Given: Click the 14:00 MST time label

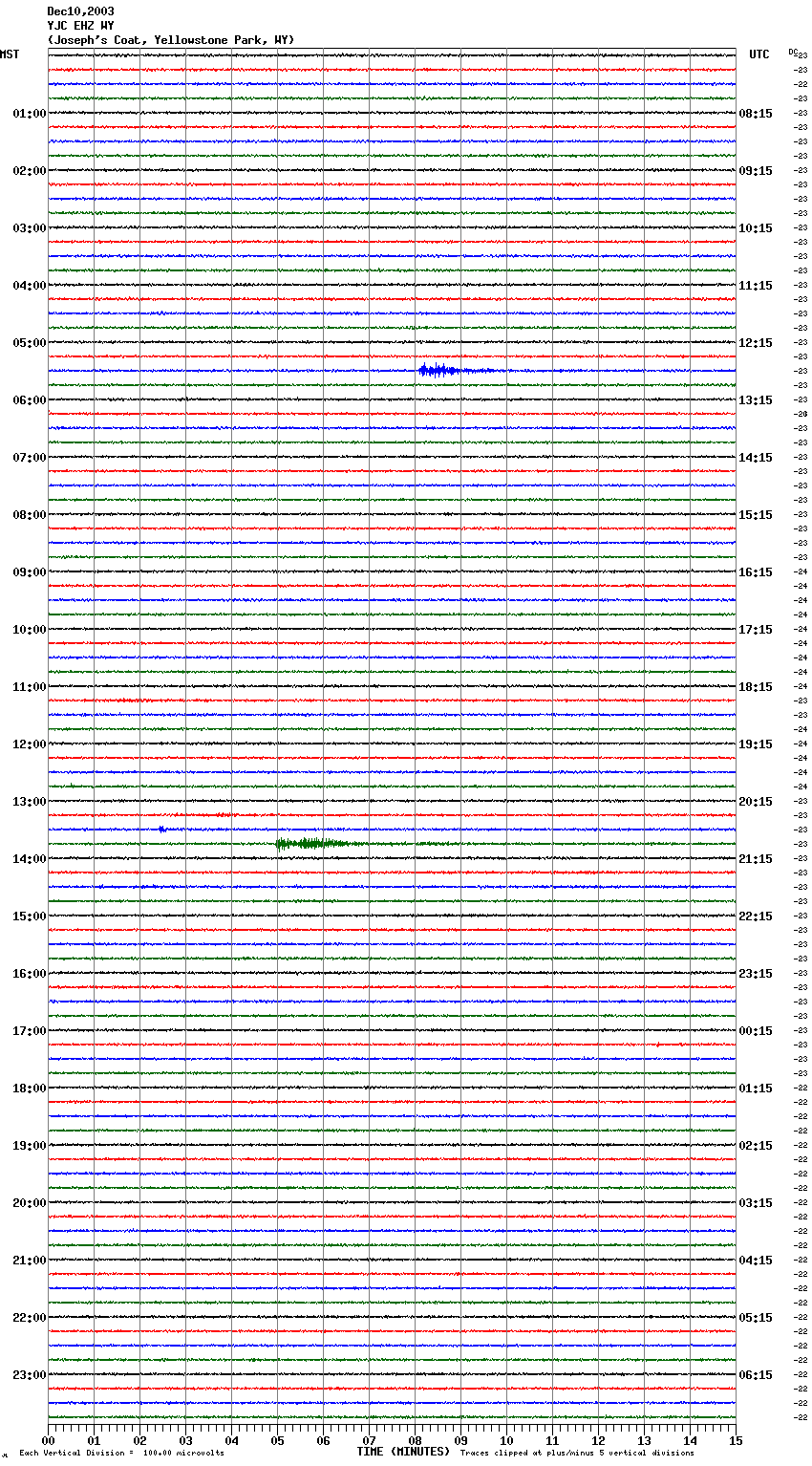Looking at the screenshot, I should [x=30, y=859].
